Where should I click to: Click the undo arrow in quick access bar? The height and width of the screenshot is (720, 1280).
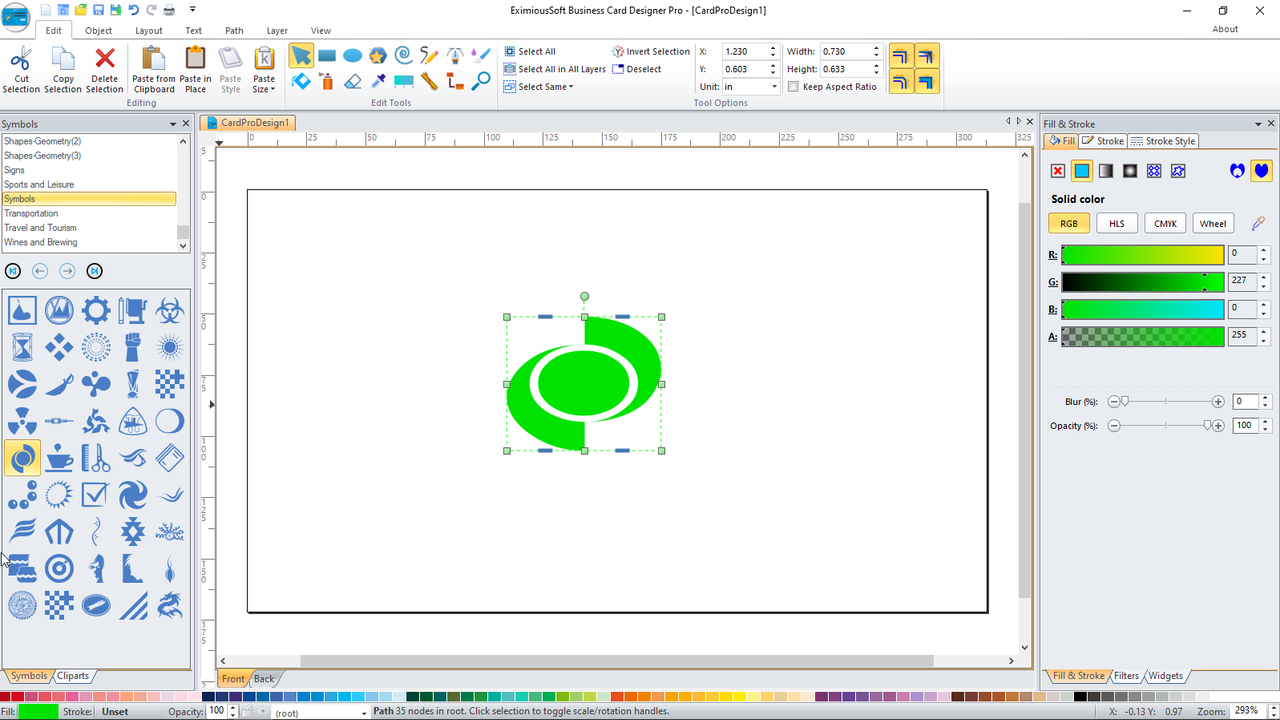133,10
